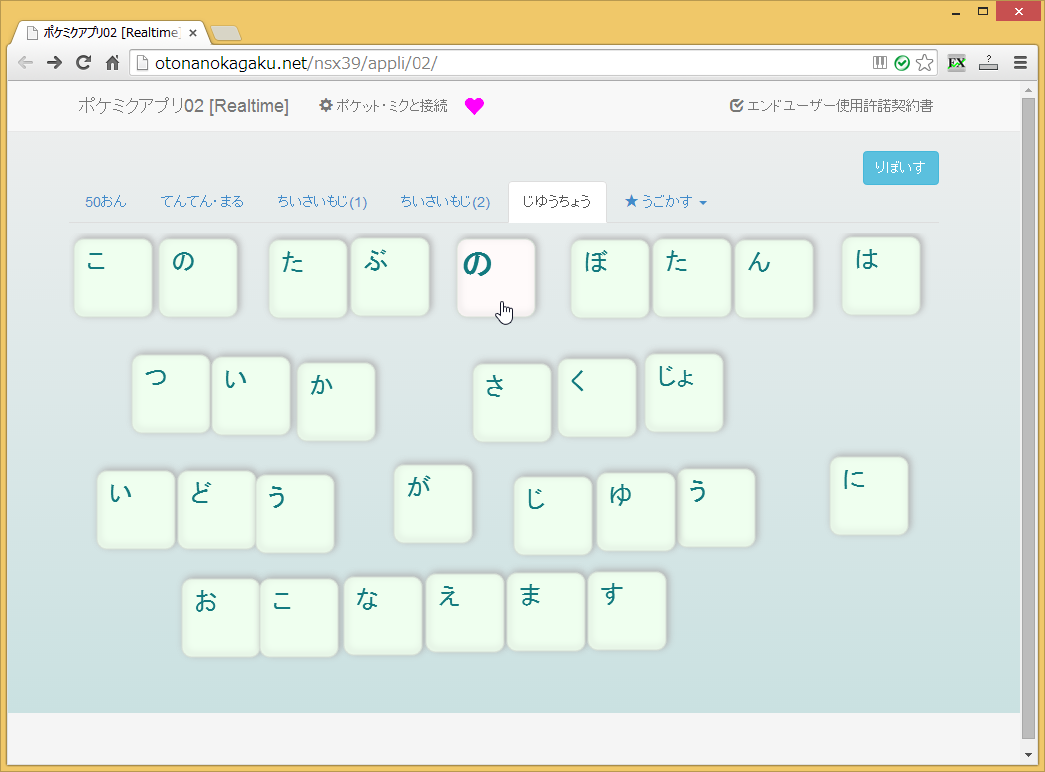Go to the browser home page
Screen dimensions: 1045x772
pyautogui.click(x=113, y=63)
